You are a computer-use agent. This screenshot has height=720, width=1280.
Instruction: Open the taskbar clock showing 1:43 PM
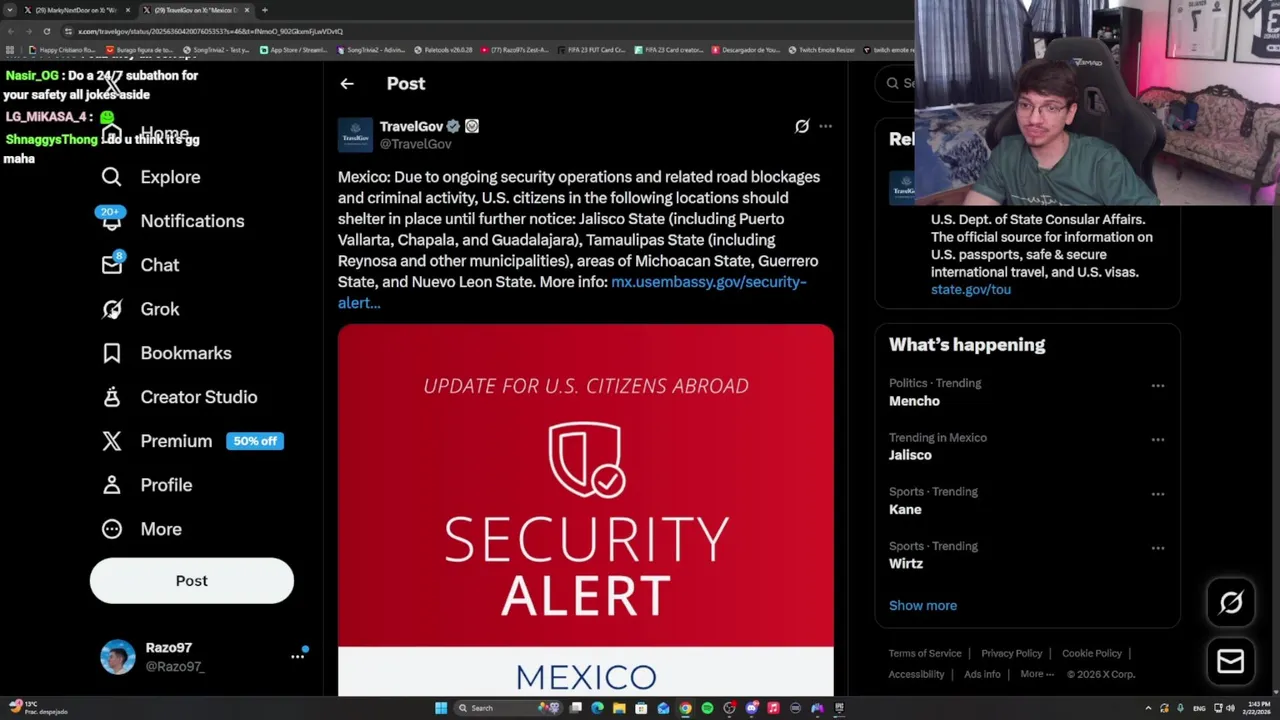[x=1256, y=708]
